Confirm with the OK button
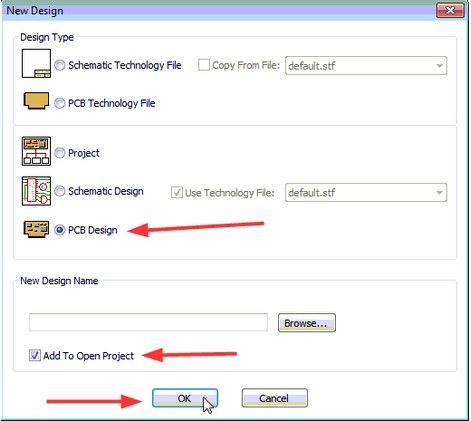Image resolution: width=471 pixels, height=421 pixels. (x=185, y=398)
